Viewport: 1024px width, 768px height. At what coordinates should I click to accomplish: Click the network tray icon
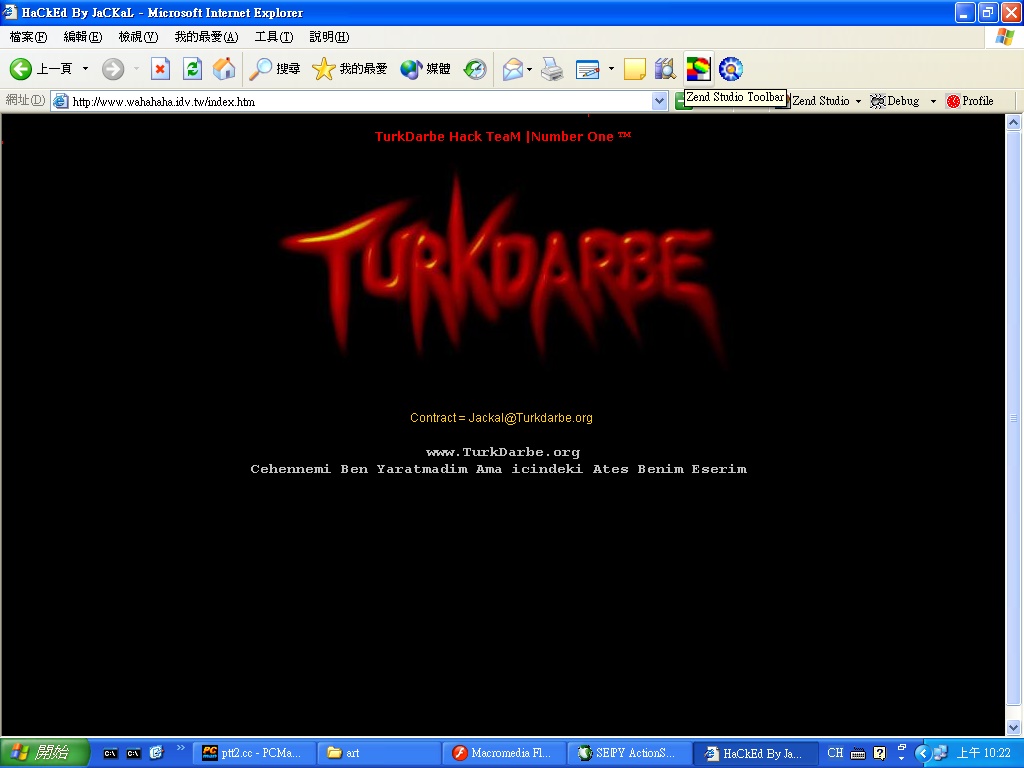point(940,753)
